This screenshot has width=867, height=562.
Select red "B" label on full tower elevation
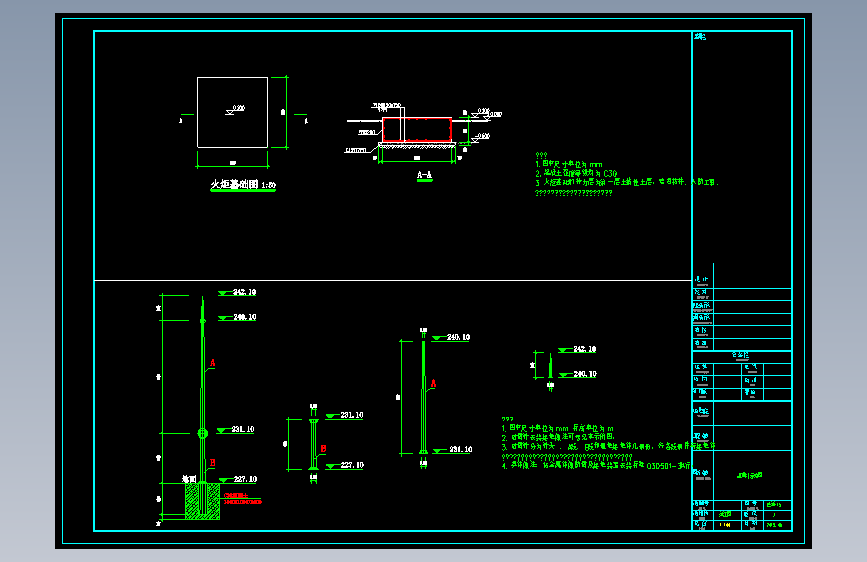click(212, 462)
